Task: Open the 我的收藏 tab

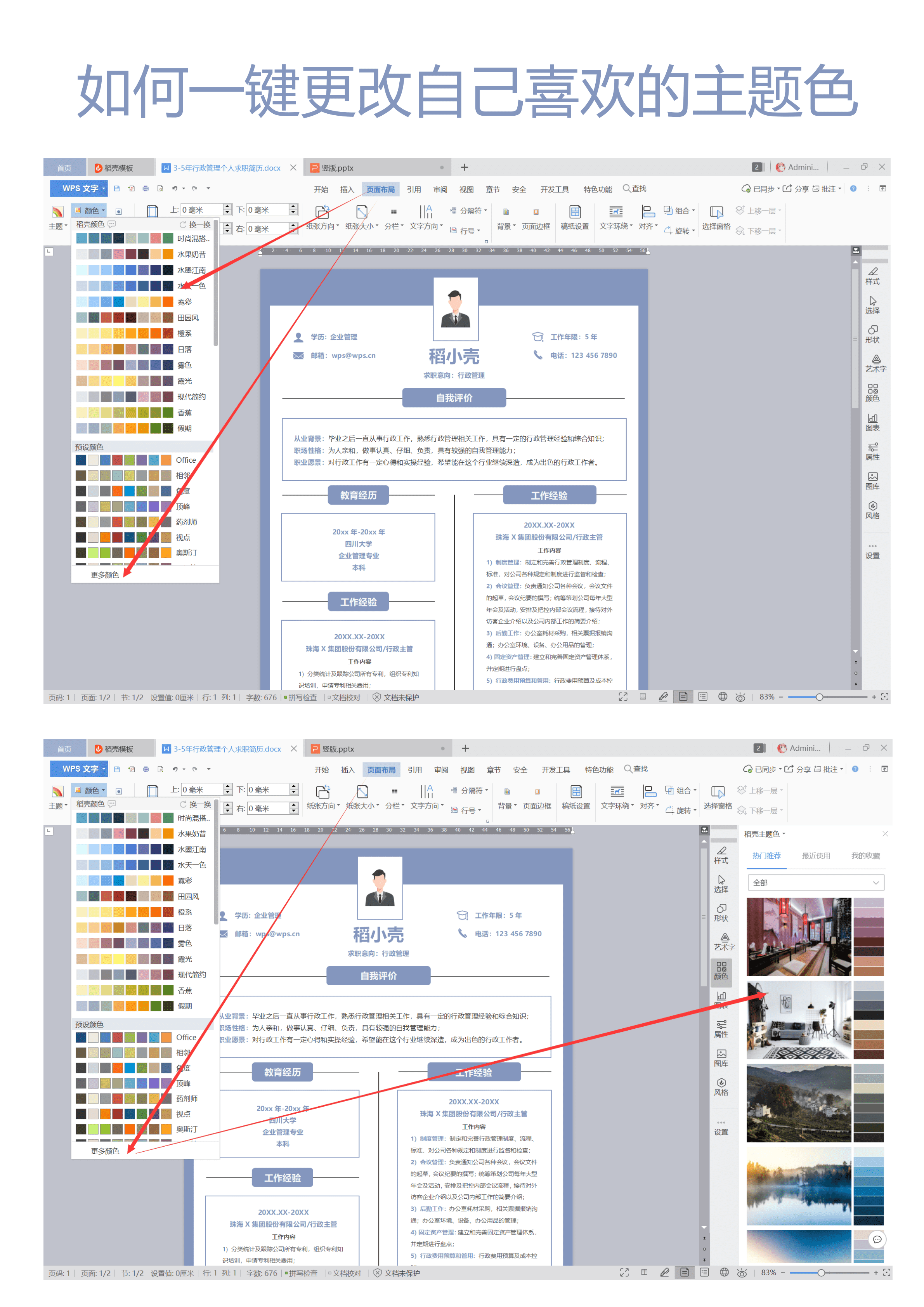Action: 865,856
